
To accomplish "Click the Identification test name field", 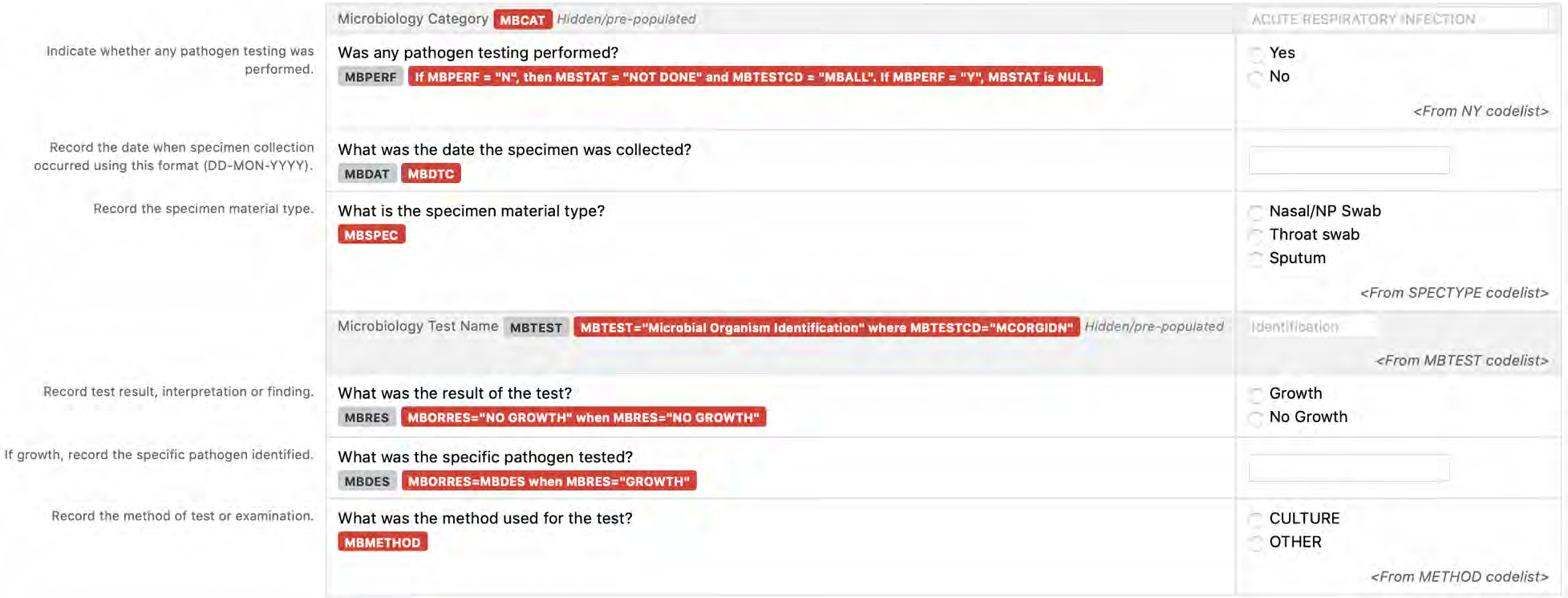I will click(1312, 327).
